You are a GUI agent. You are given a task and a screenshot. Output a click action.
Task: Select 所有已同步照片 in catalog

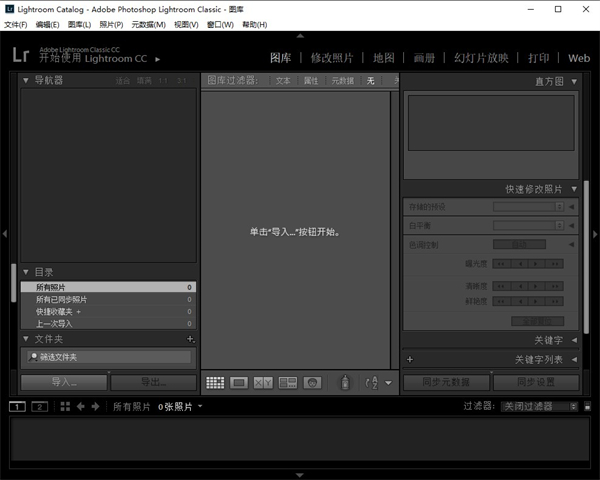point(109,299)
